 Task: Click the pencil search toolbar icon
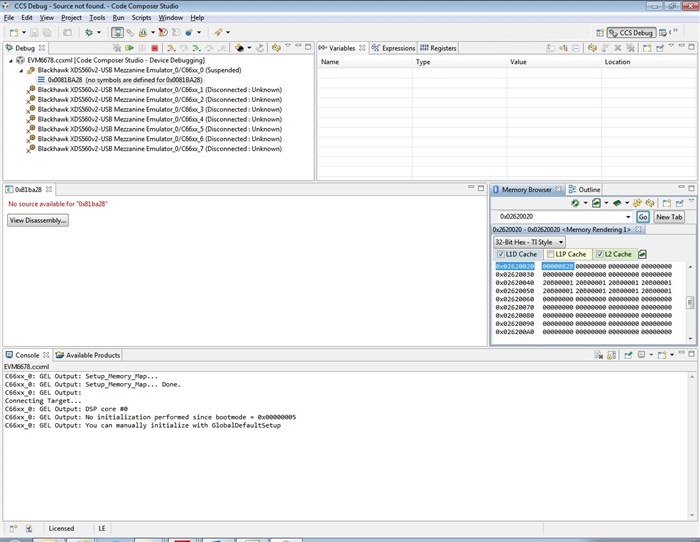[x=218, y=33]
